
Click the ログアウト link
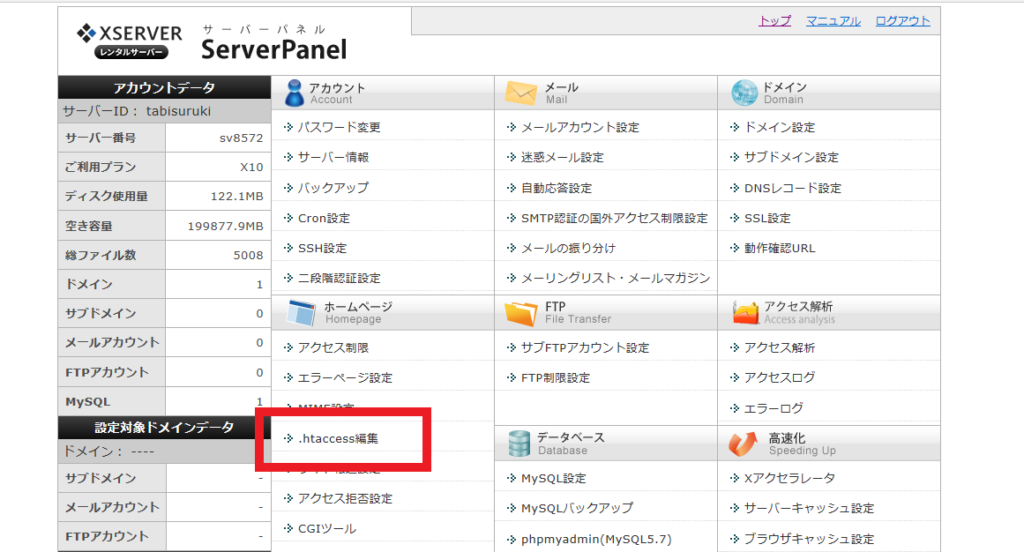point(903,21)
